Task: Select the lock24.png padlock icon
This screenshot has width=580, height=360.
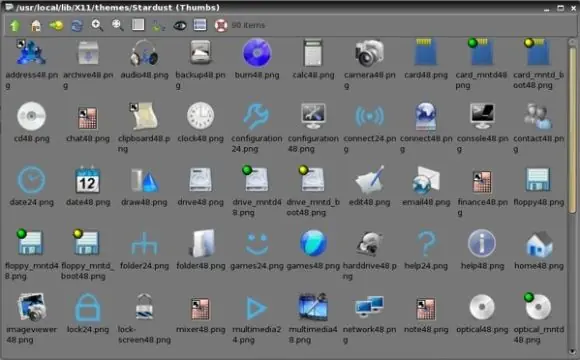Action: (88, 307)
